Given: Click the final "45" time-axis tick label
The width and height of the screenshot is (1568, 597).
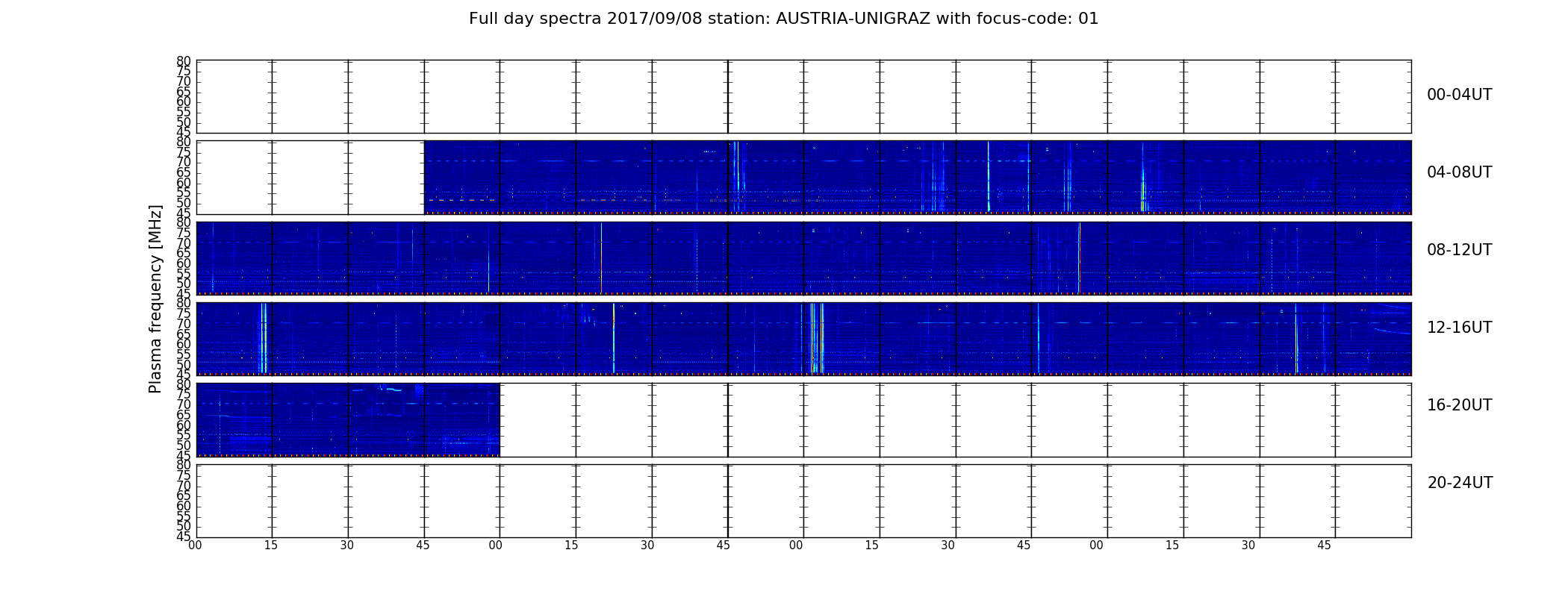Looking at the screenshot, I should (x=1324, y=546).
